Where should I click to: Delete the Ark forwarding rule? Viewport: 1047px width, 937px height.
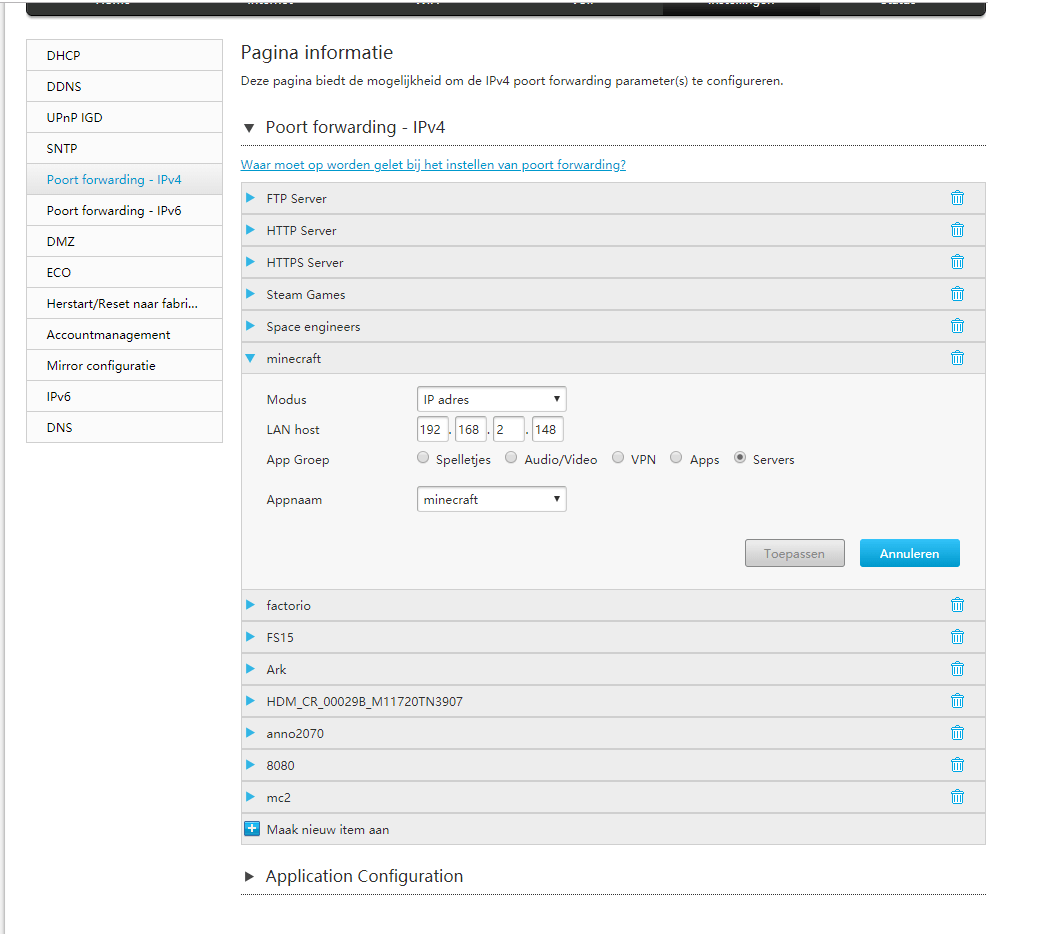tap(957, 669)
